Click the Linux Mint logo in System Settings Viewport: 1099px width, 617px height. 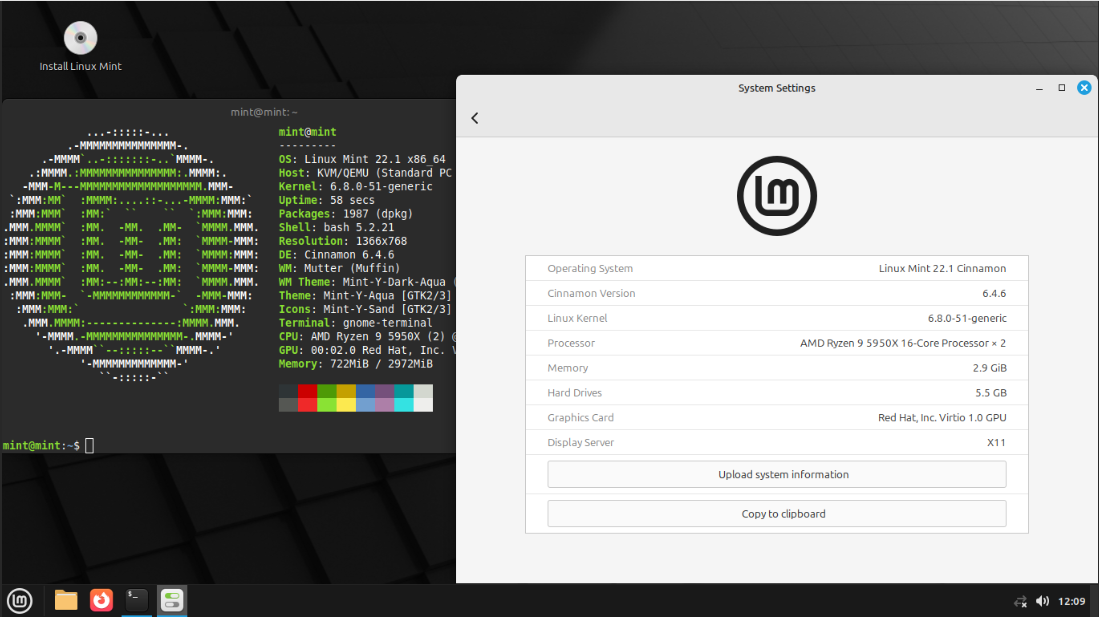(x=776, y=196)
